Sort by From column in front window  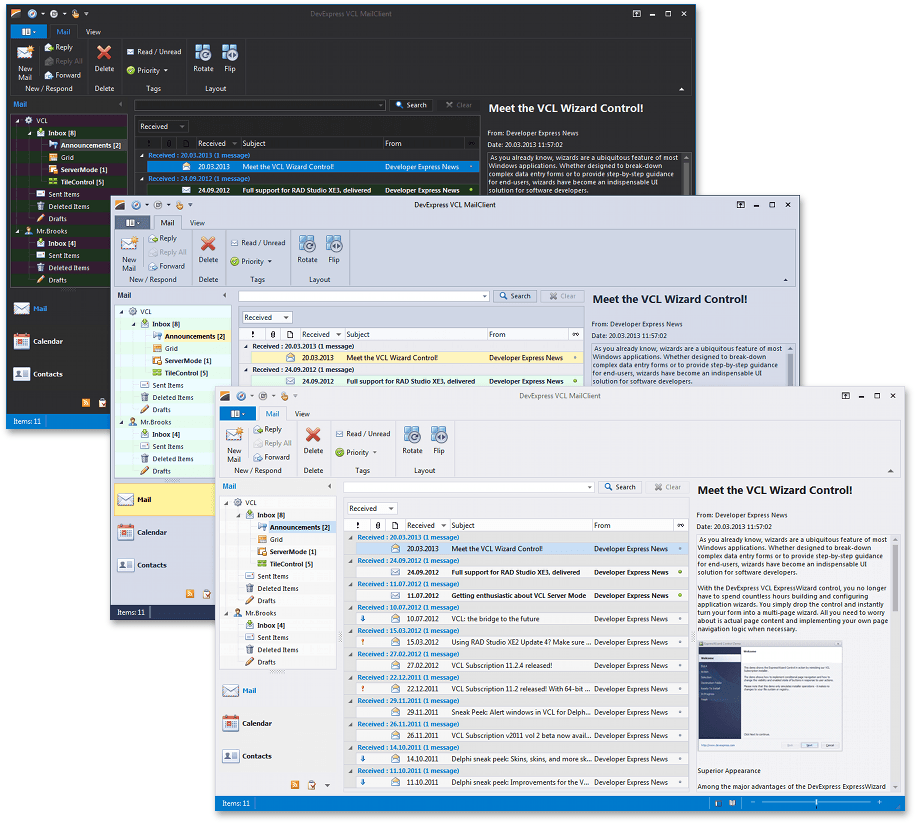click(633, 525)
